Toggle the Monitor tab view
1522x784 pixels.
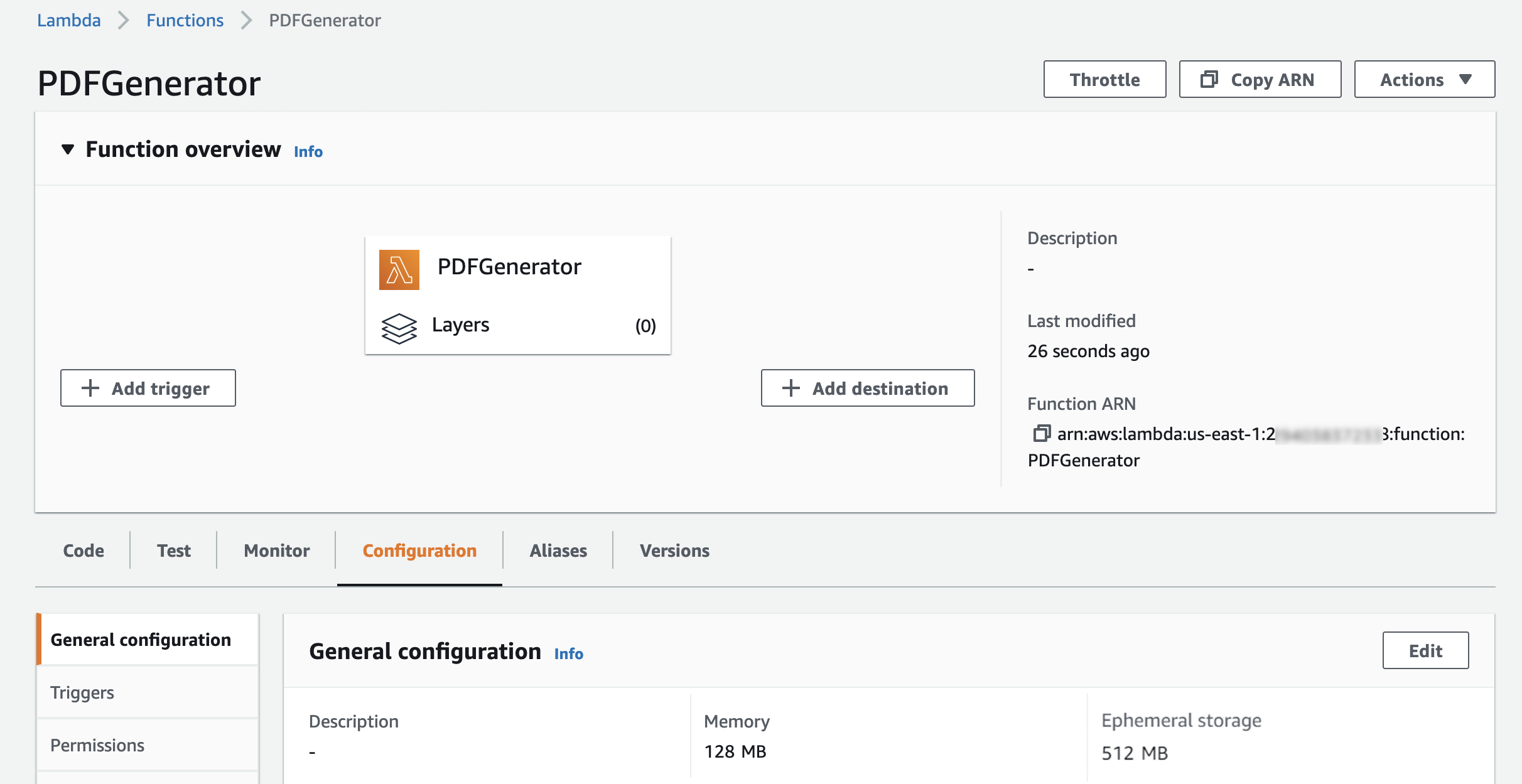pos(275,550)
